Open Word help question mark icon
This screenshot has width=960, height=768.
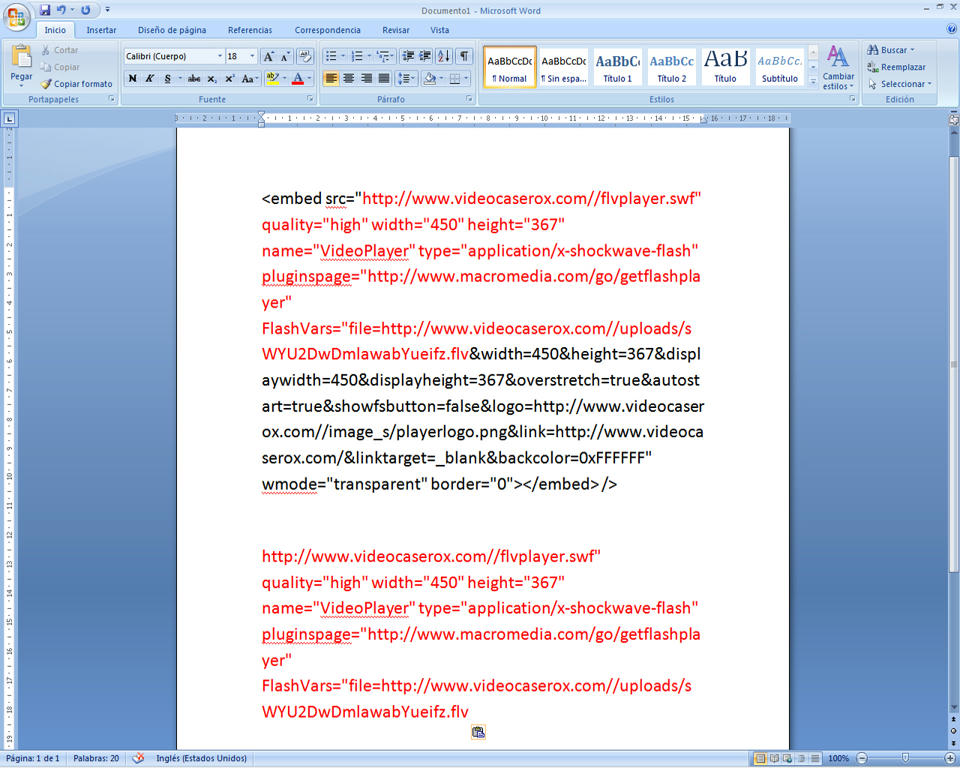[x=949, y=30]
